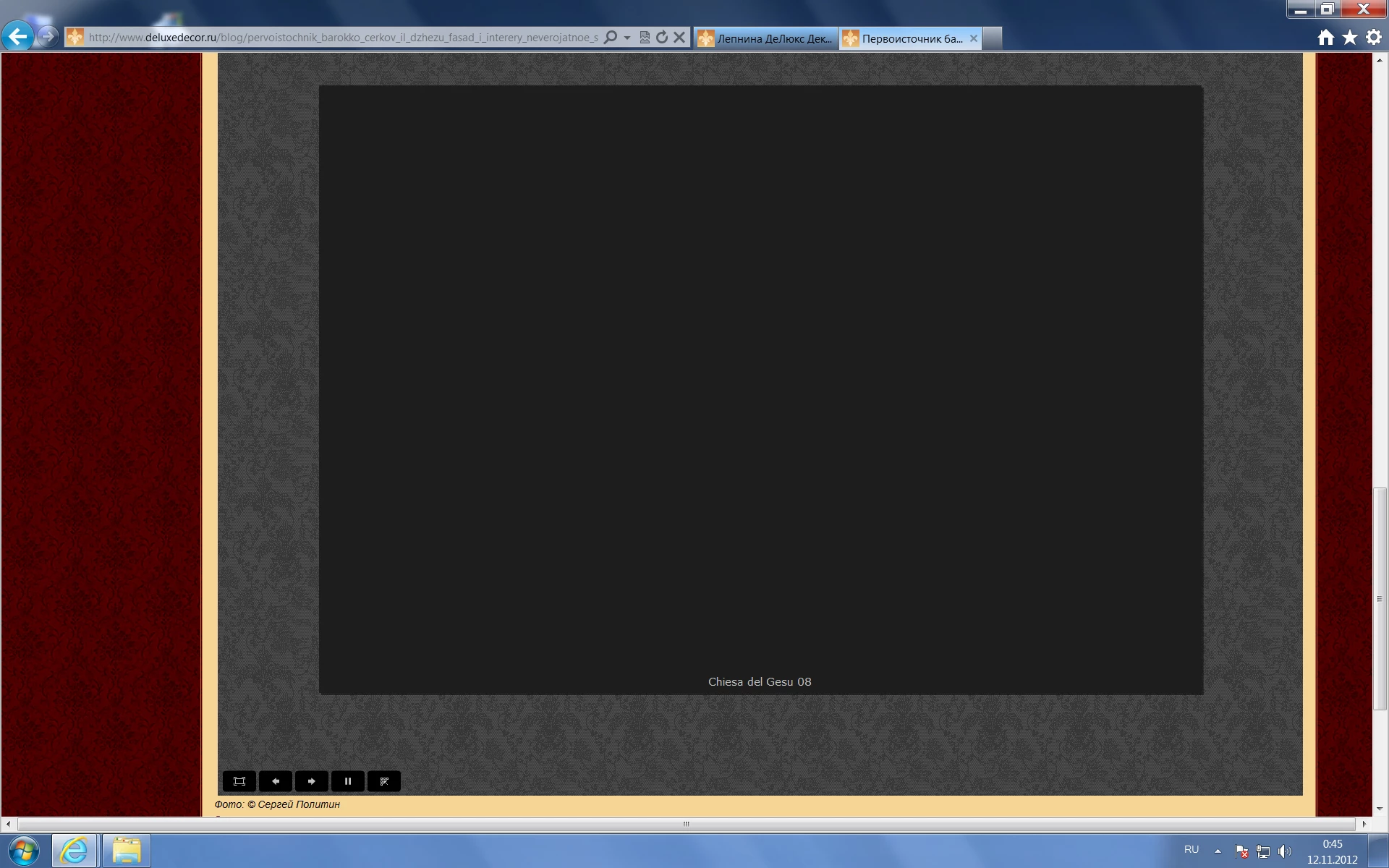Click the browser forward arrow
Viewport: 1389px width, 868px height.
(x=48, y=36)
